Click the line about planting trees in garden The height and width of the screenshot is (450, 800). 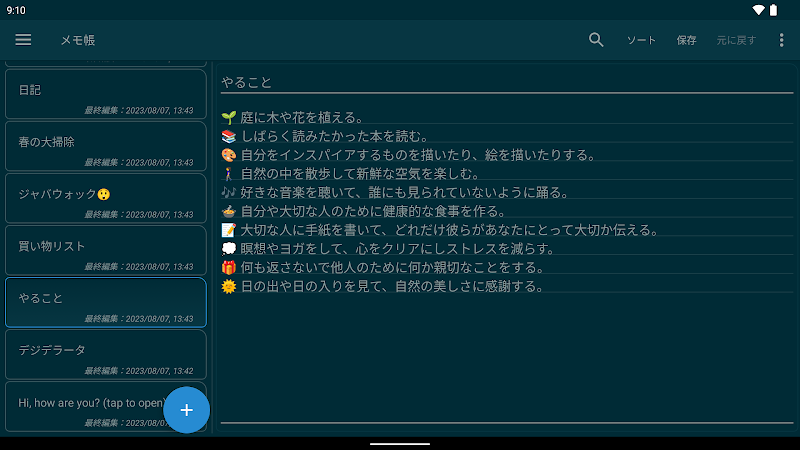point(300,118)
